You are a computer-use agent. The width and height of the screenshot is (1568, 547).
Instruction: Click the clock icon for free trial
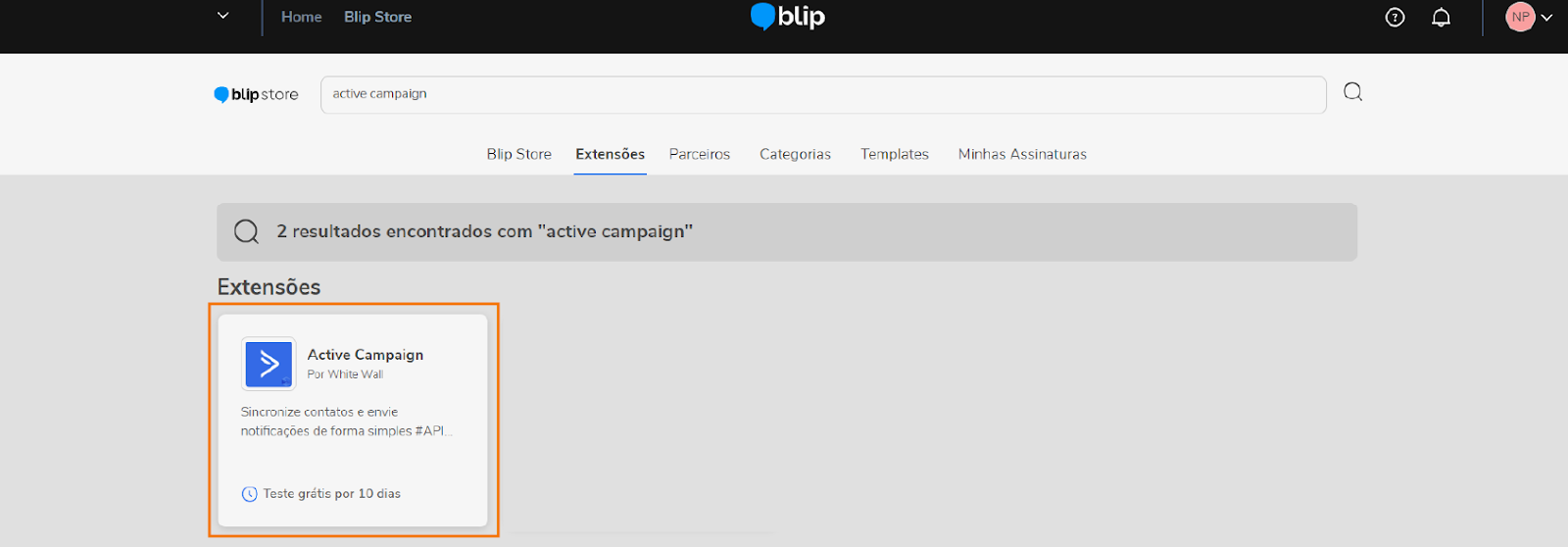(x=250, y=494)
